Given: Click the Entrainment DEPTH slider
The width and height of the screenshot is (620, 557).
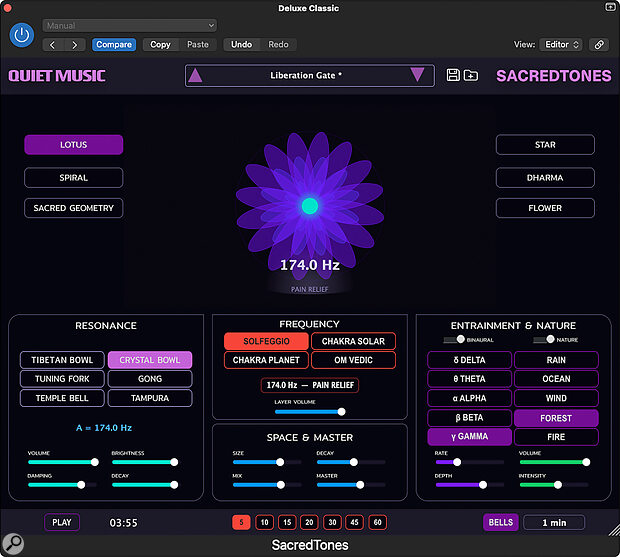Looking at the screenshot, I should click(469, 485).
